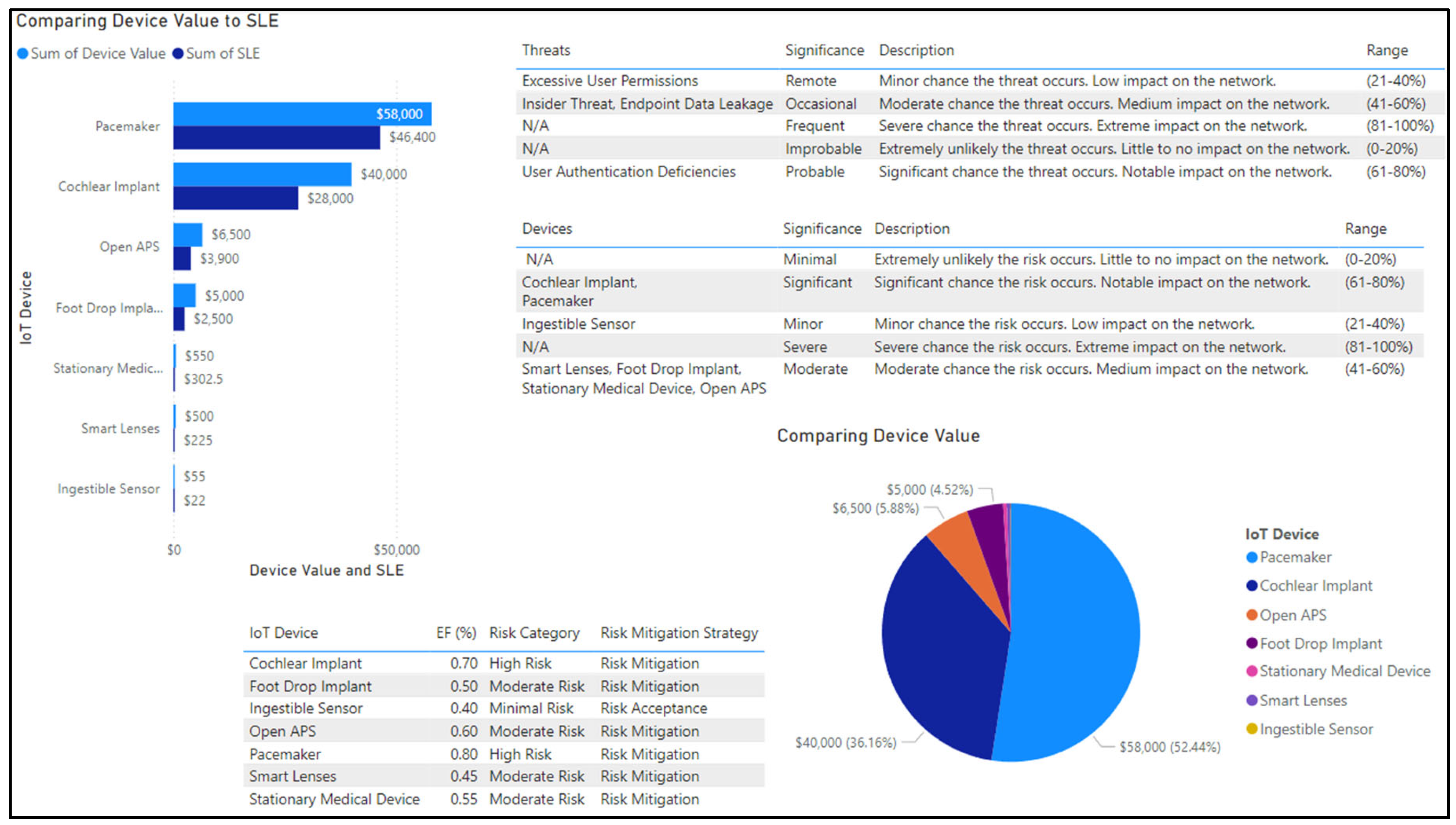
Task: Select the Pacemaker $46,400 SLE bar
Action: (x=276, y=138)
